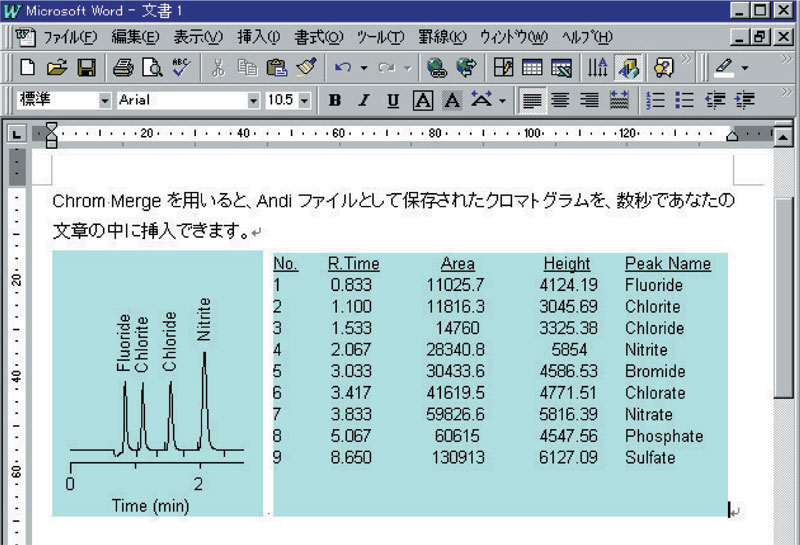This screenshot has height=545, width=800.
Task: Change text direction with vertical text icon
Action: click(597, 67)
